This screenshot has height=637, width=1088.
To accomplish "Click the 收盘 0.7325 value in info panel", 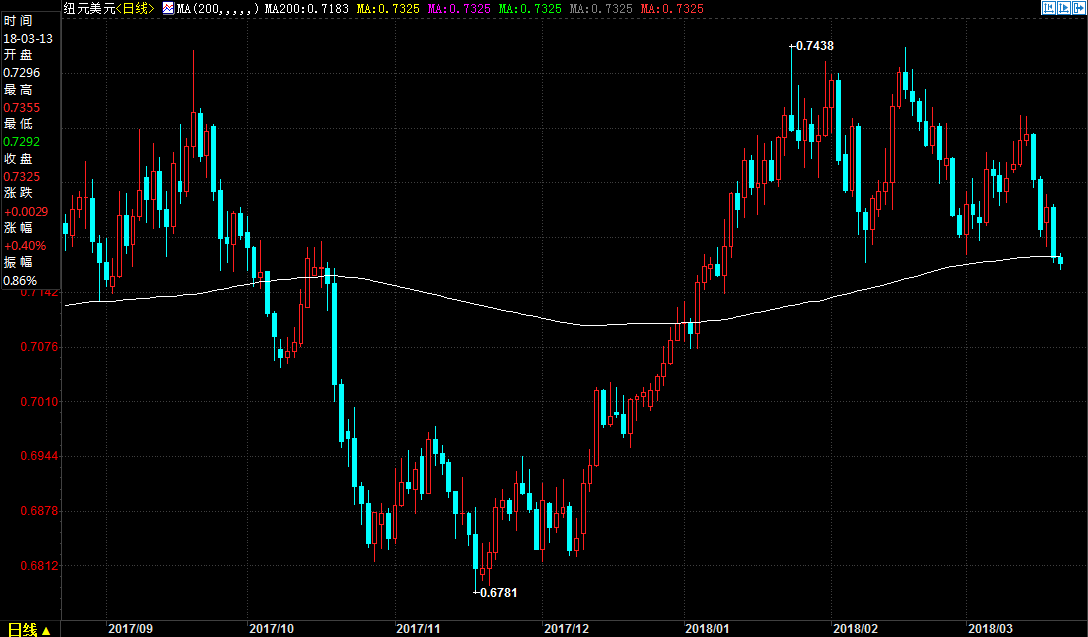I will [22, 176].
